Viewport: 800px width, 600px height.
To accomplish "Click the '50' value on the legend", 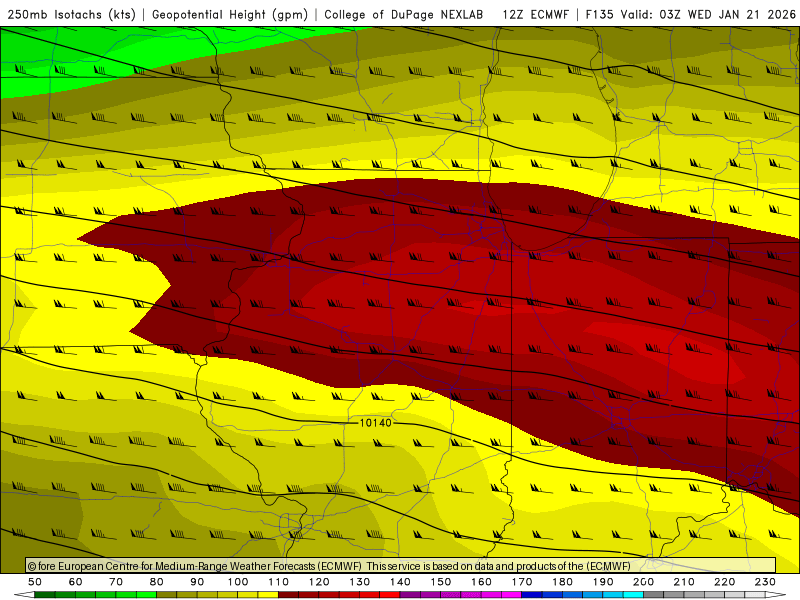I will (x=35, y=582).
